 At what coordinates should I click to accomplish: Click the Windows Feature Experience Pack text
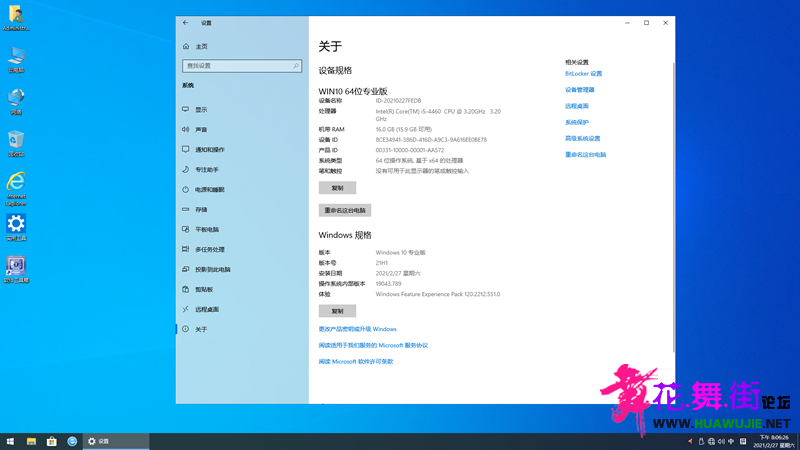click(x=438, y=294)
